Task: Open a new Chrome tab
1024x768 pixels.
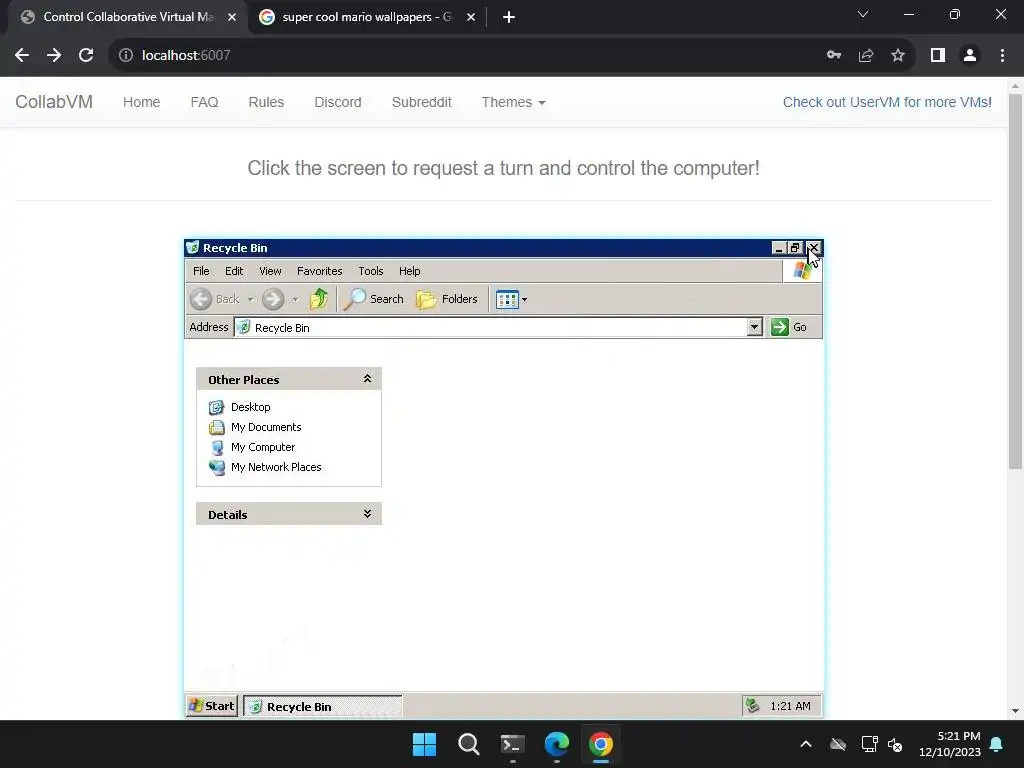Action: point(509,18)
